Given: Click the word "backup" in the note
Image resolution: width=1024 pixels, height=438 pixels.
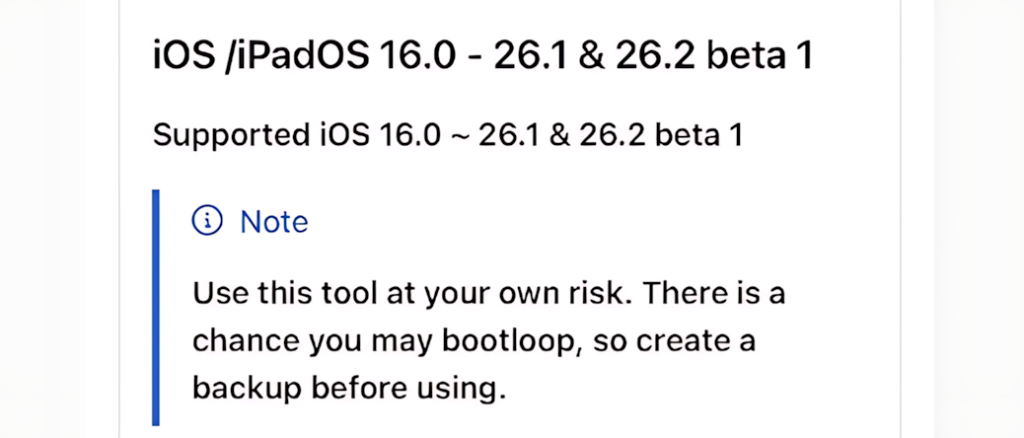Looking at the screenshot, I should pyautogui.click(x=247, y=390).
